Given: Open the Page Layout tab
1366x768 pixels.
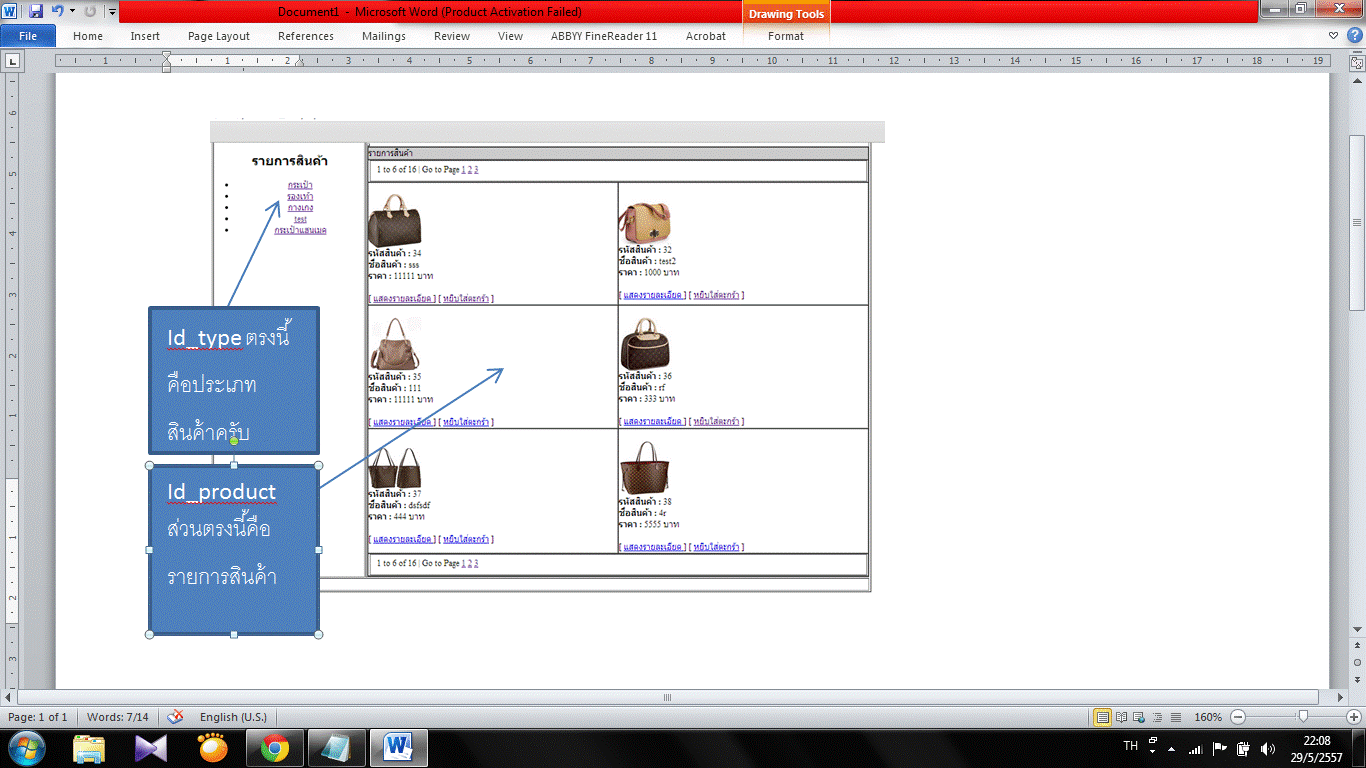Looking at the screenshot, I should [219, 36].
